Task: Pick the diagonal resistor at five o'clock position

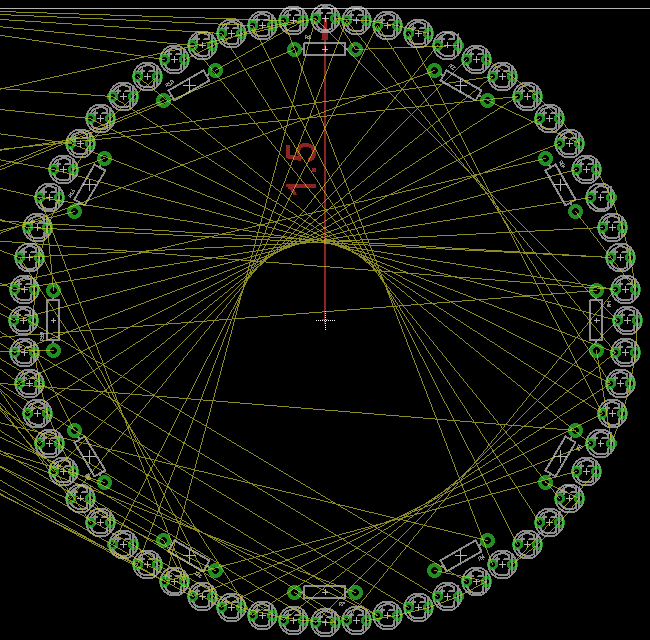Action: click(461, 555)
